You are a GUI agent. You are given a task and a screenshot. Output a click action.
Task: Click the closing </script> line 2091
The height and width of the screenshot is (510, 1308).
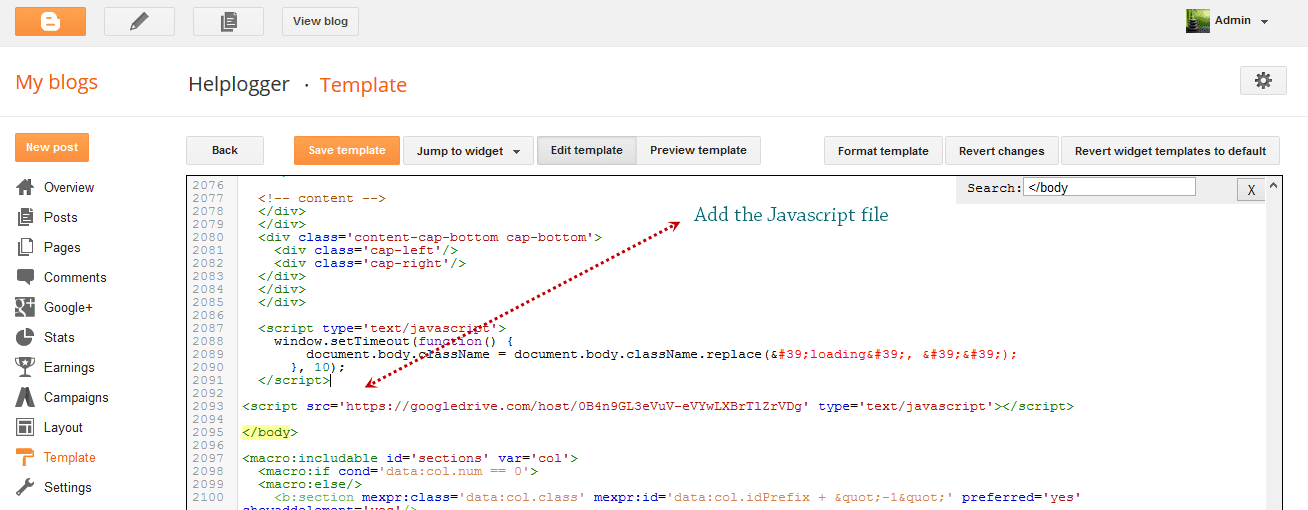[294, 380]
